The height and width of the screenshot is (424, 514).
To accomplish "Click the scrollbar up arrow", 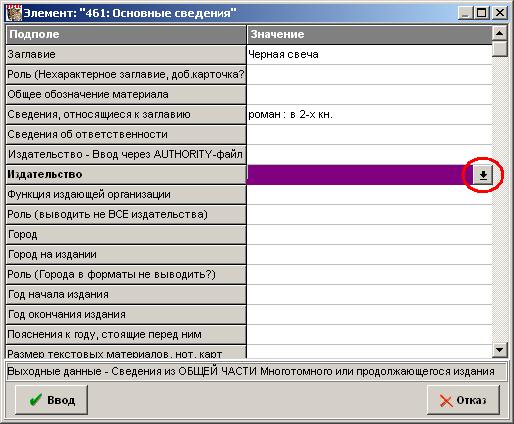I will (x=499, y=33).
